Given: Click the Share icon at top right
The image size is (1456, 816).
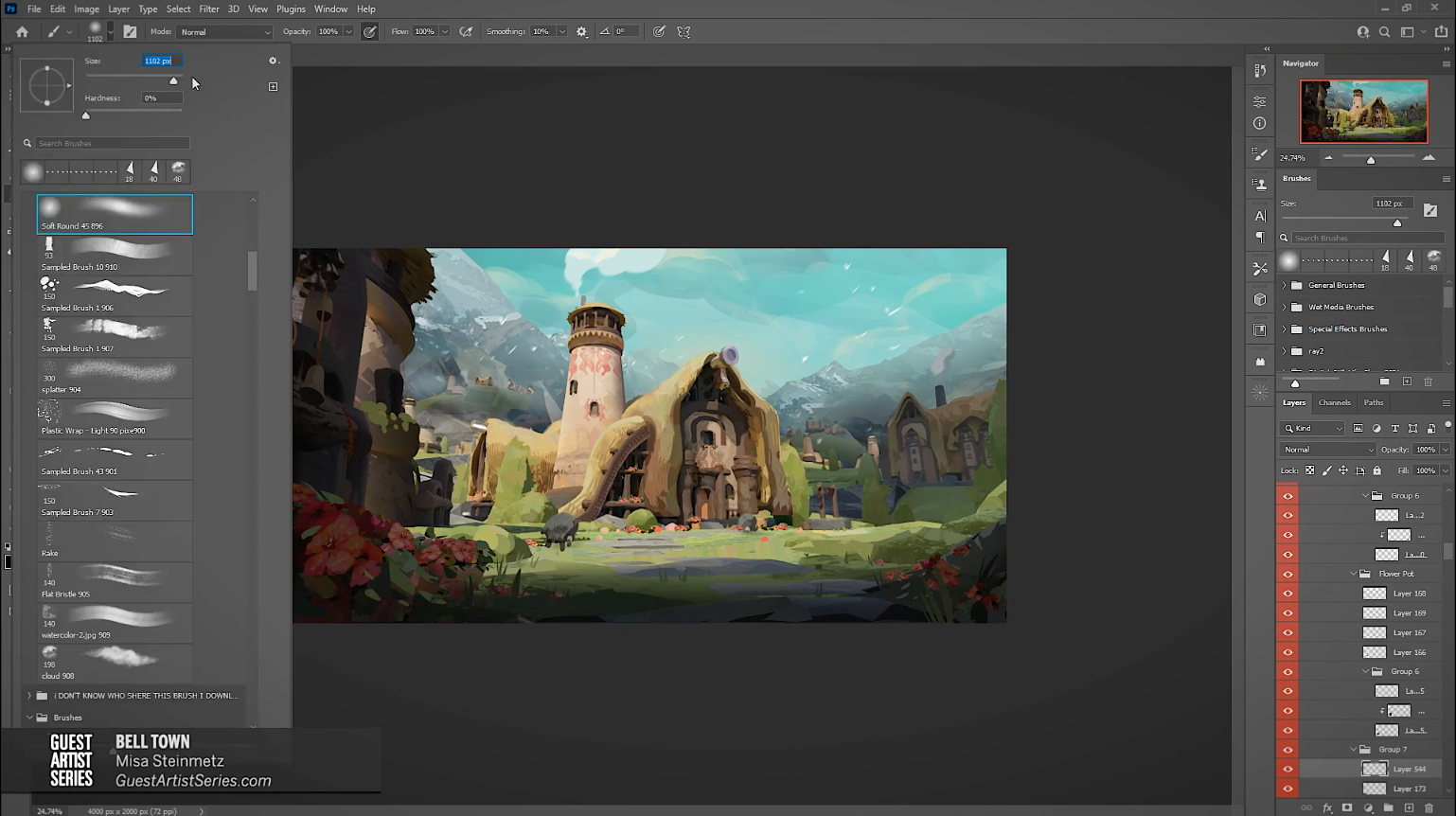Looking at the screenshot, I should [1441, 31].
